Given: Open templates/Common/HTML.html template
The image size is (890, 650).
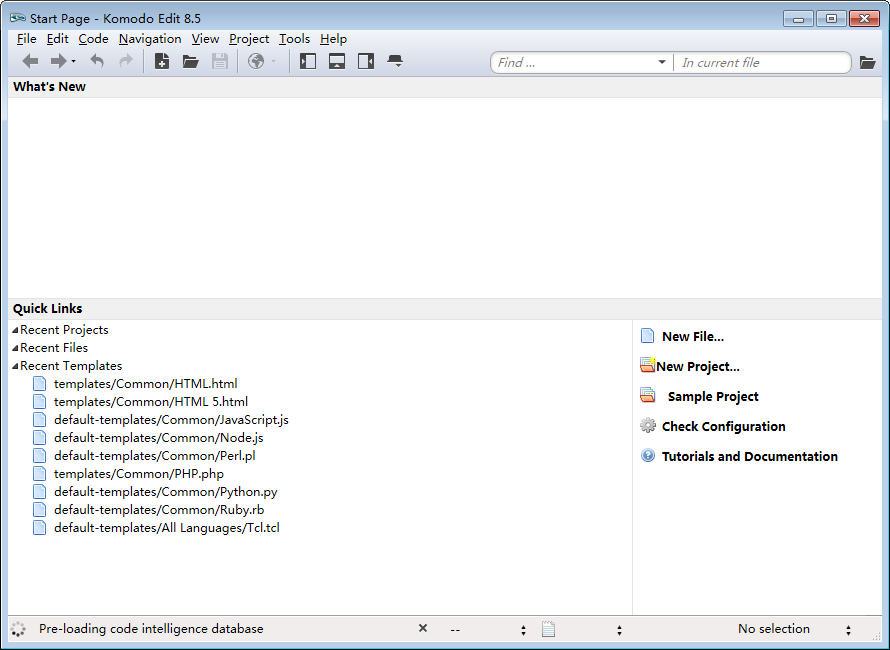Looking at the screenshot, I should pos(145,384).
